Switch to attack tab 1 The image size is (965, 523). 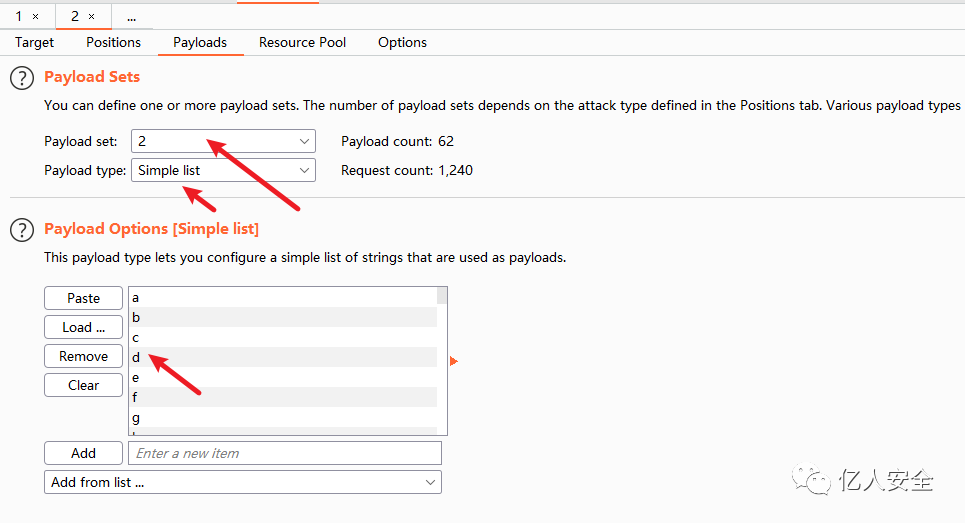19,17
